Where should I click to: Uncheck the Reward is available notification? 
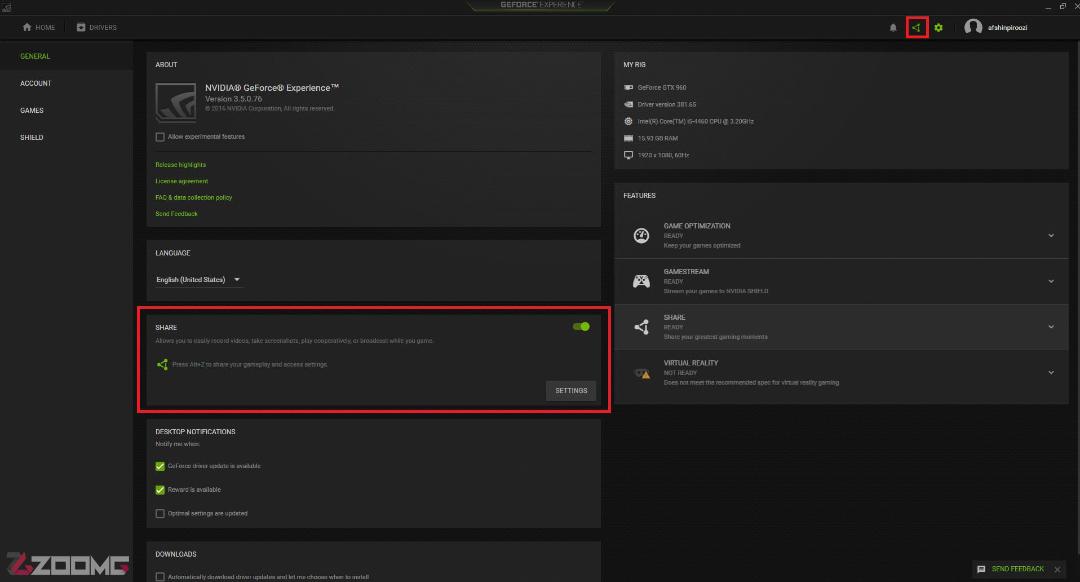[x=160, y=490]
